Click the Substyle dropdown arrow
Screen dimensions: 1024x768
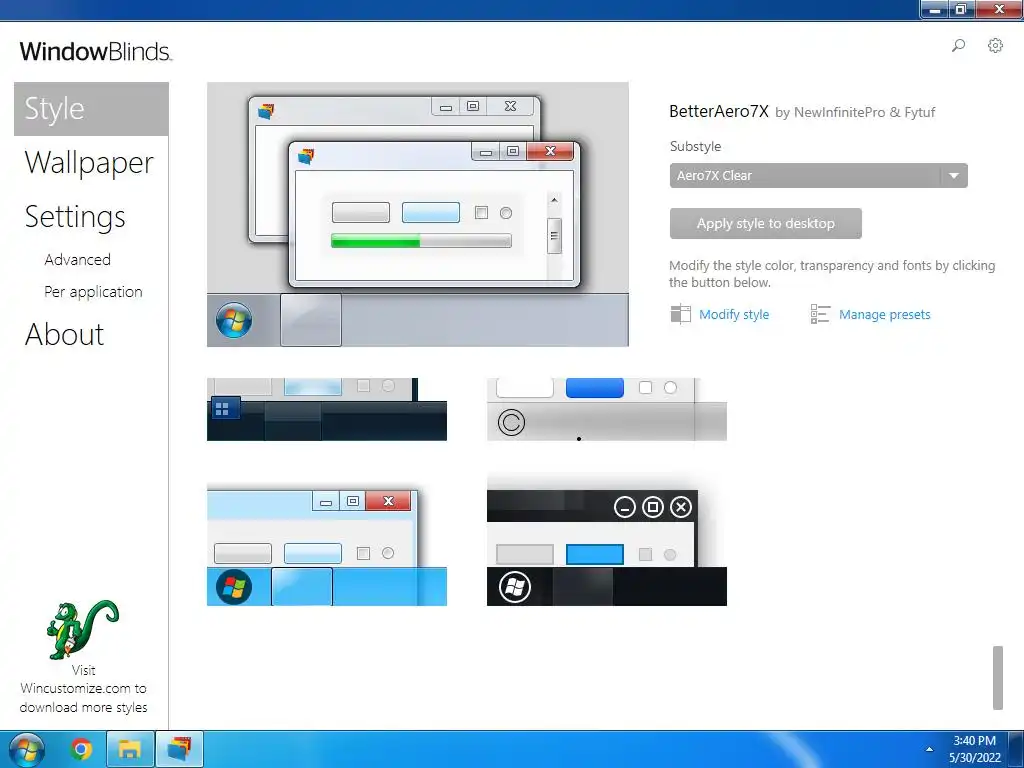(x=954, y=176)
